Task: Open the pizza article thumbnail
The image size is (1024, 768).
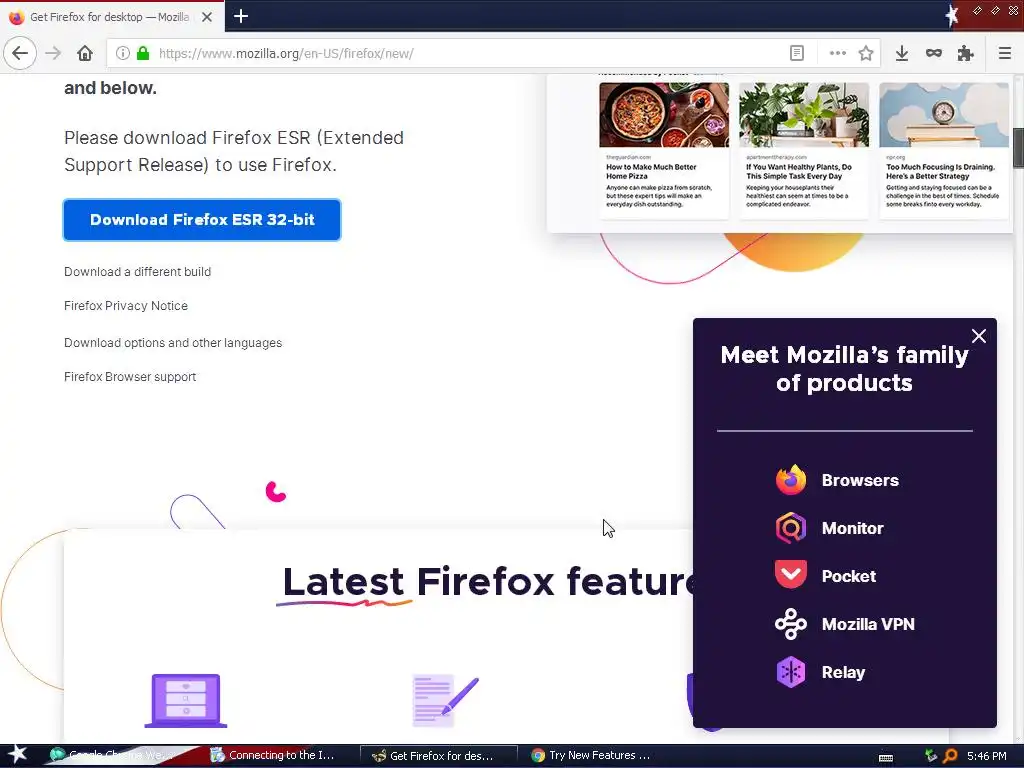Action: click(664, 114)
